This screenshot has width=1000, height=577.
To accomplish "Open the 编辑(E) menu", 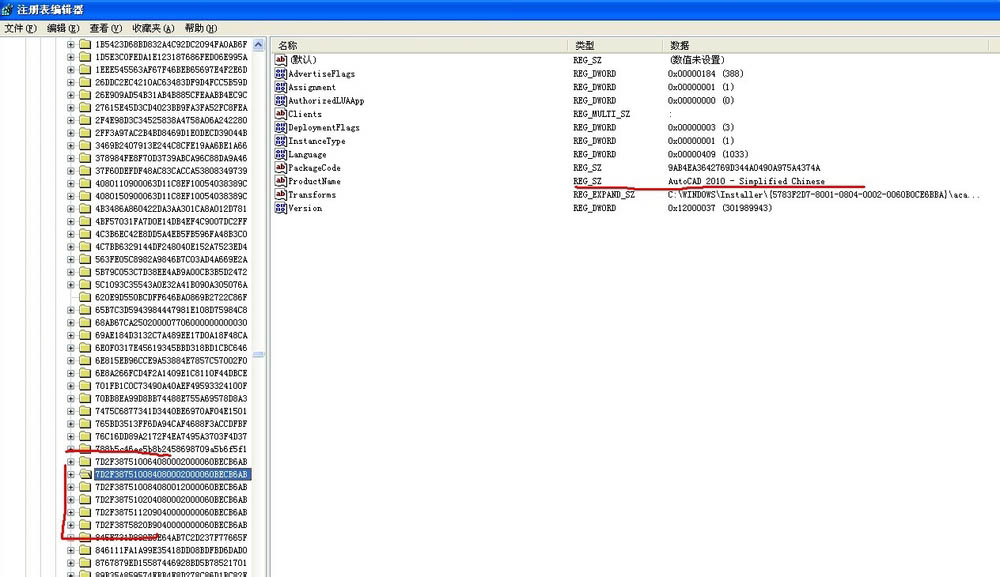I will tap(63, 28).
